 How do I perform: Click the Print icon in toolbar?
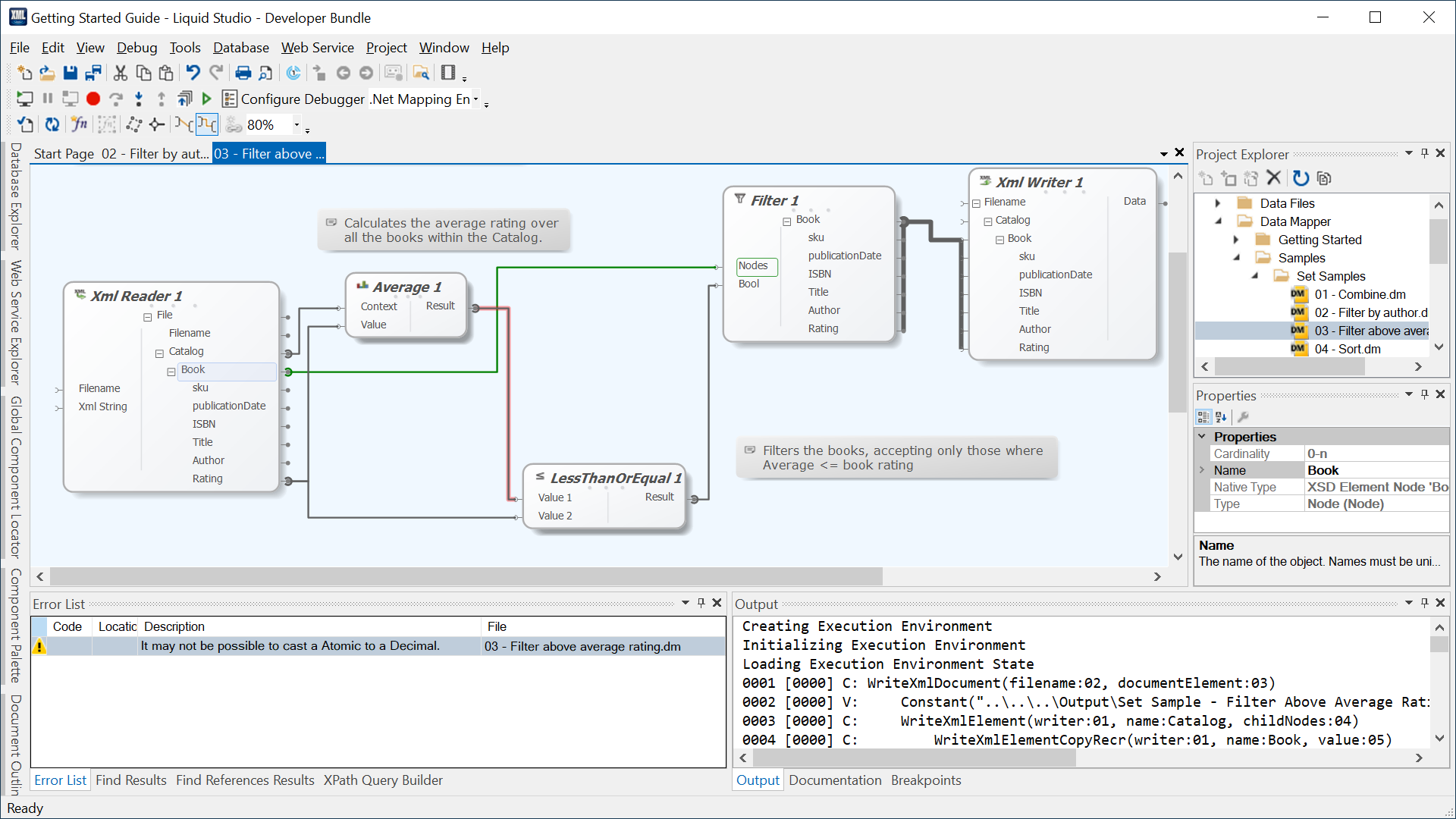tap(243, 73)
